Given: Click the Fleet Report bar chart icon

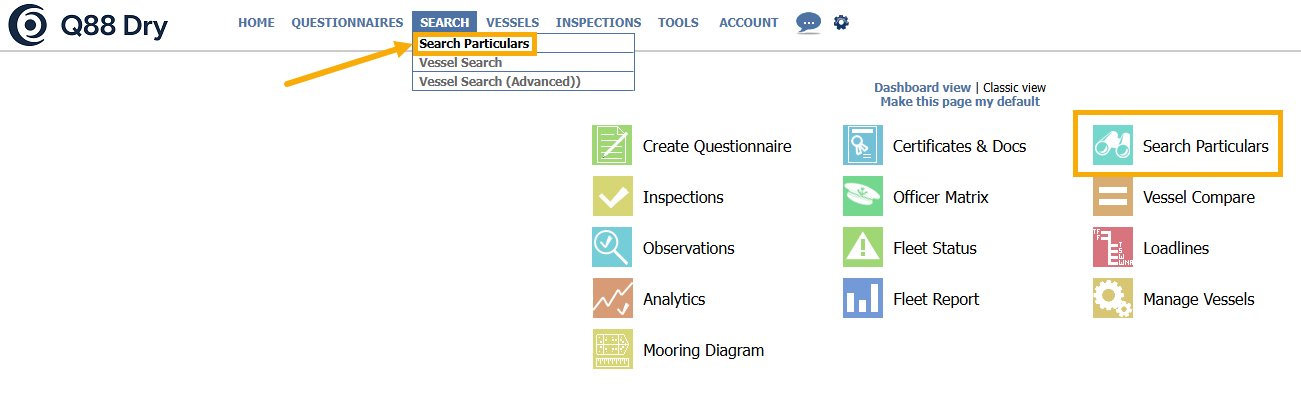Looking at the screenshot, I should [x=862, y=299].
